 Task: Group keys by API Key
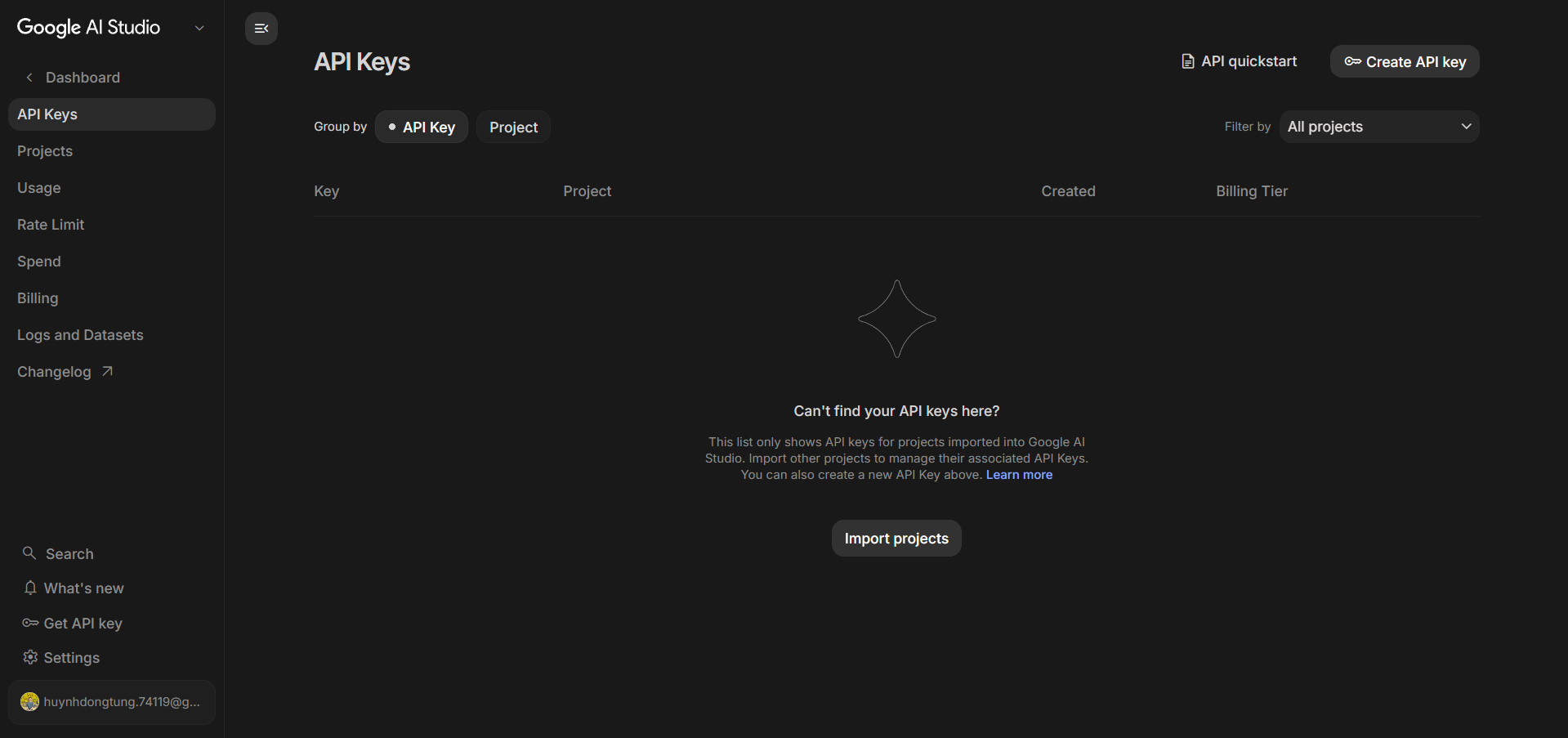tap(422, 127)
